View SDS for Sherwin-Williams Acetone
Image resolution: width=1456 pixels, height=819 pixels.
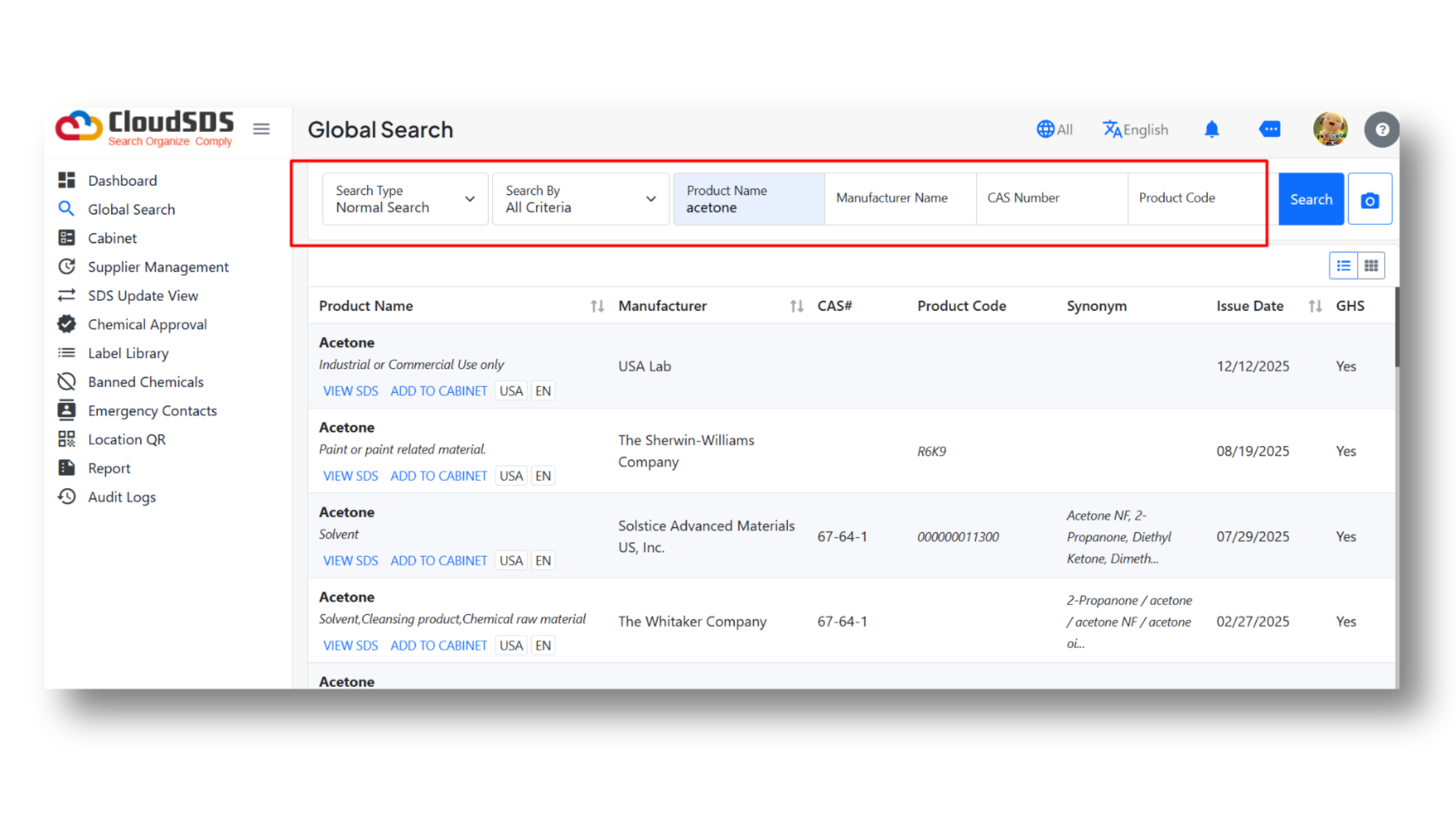350,476
